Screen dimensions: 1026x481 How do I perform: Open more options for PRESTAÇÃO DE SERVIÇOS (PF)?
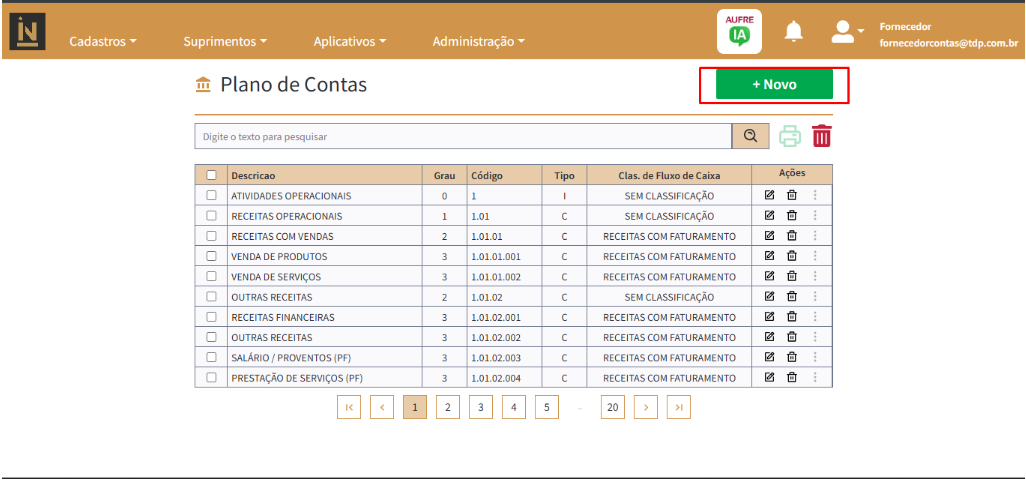click(815, 378)
